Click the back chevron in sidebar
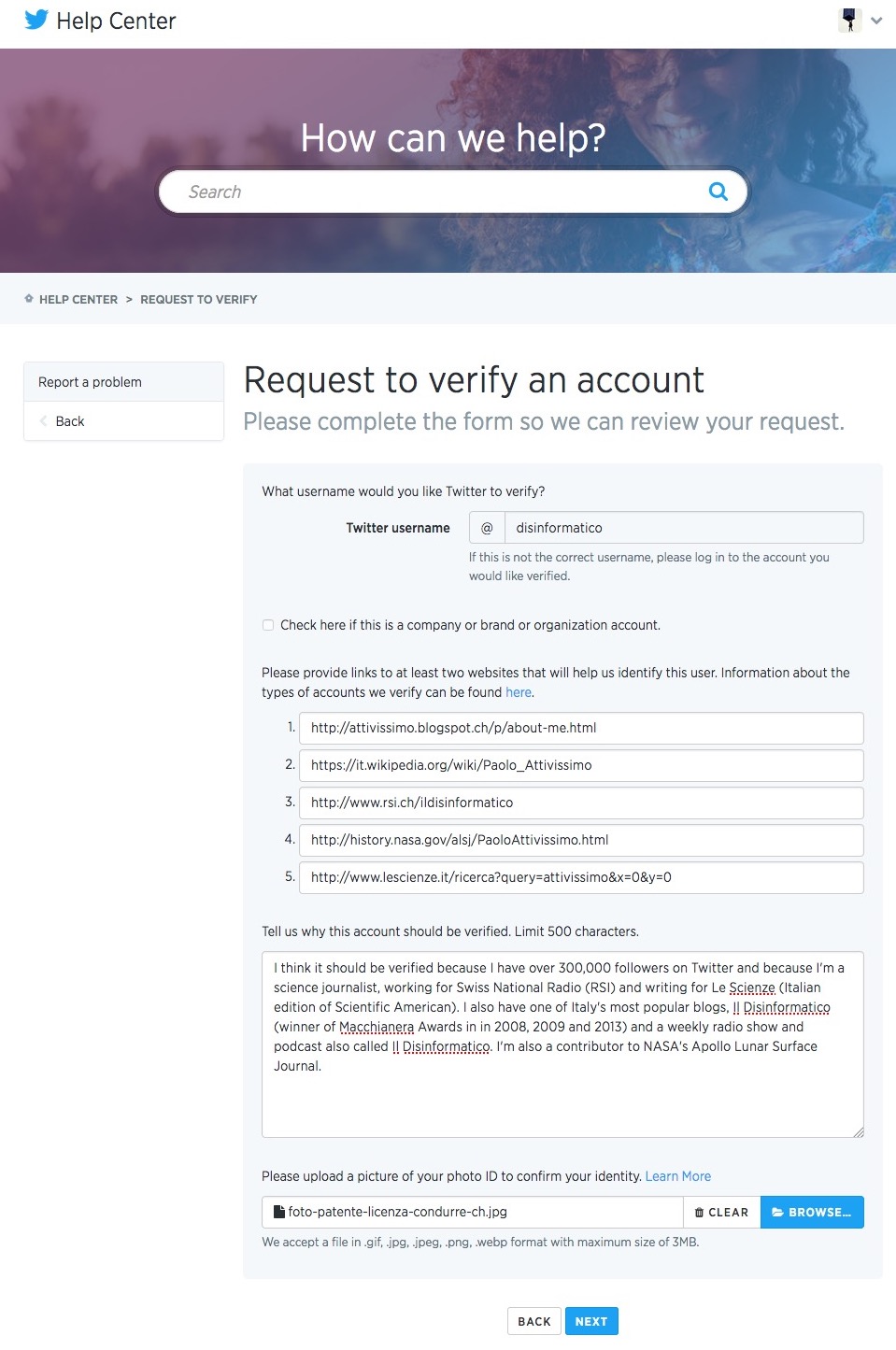 pyautogui.click(x=43, y=421)
